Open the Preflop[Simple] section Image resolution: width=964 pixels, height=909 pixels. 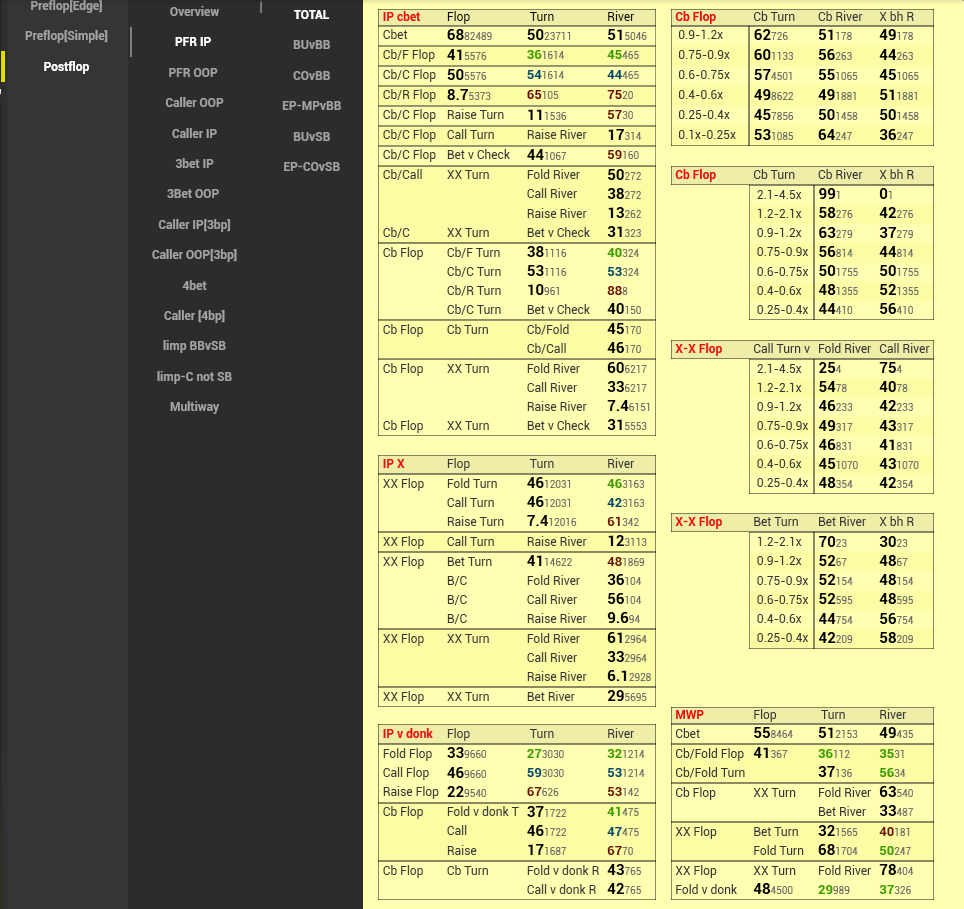[66, 36]
